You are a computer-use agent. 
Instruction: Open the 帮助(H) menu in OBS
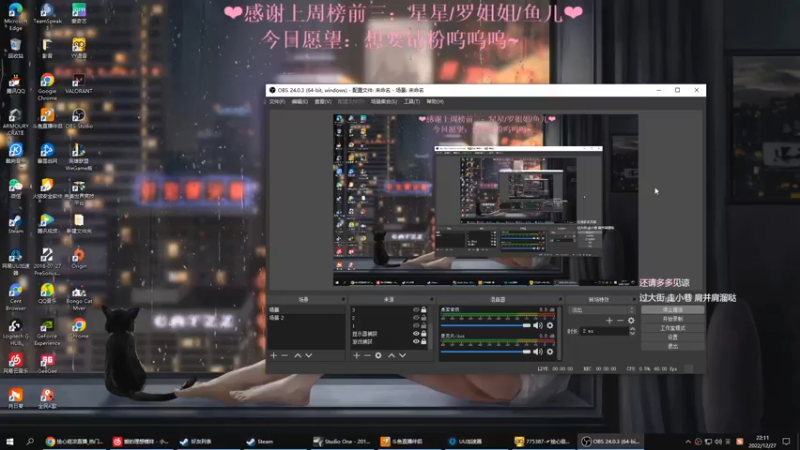(x=435, y=102)
